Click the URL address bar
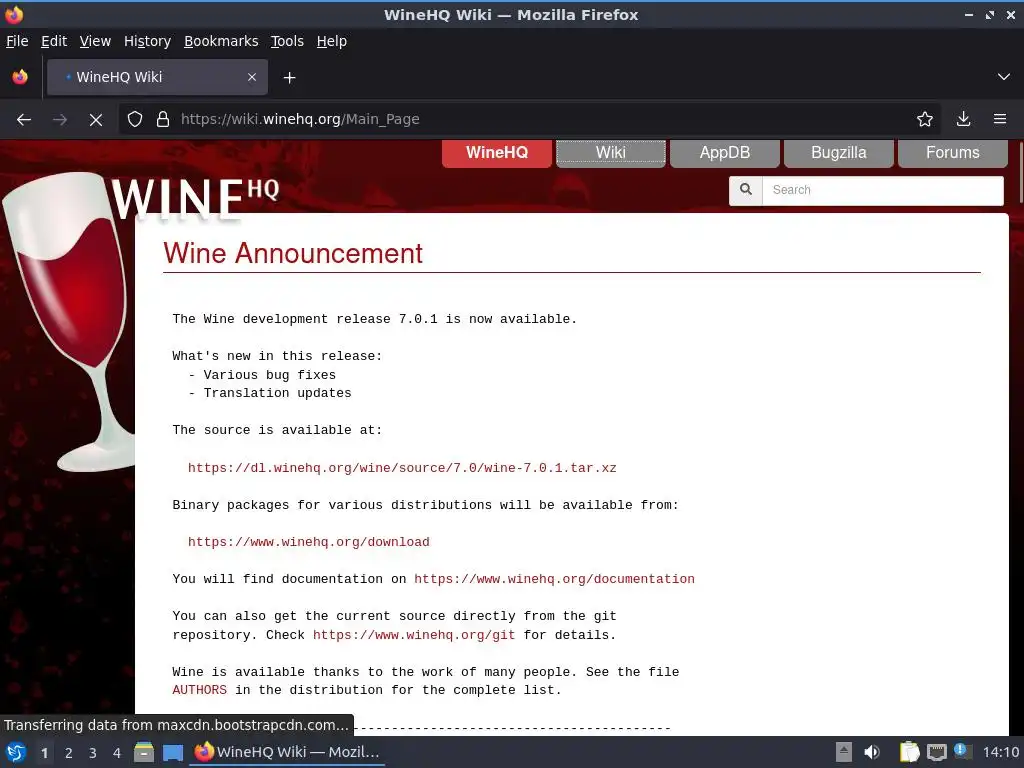The height and width of the screenshot is (768, 1024). click(x=529, y=120)
